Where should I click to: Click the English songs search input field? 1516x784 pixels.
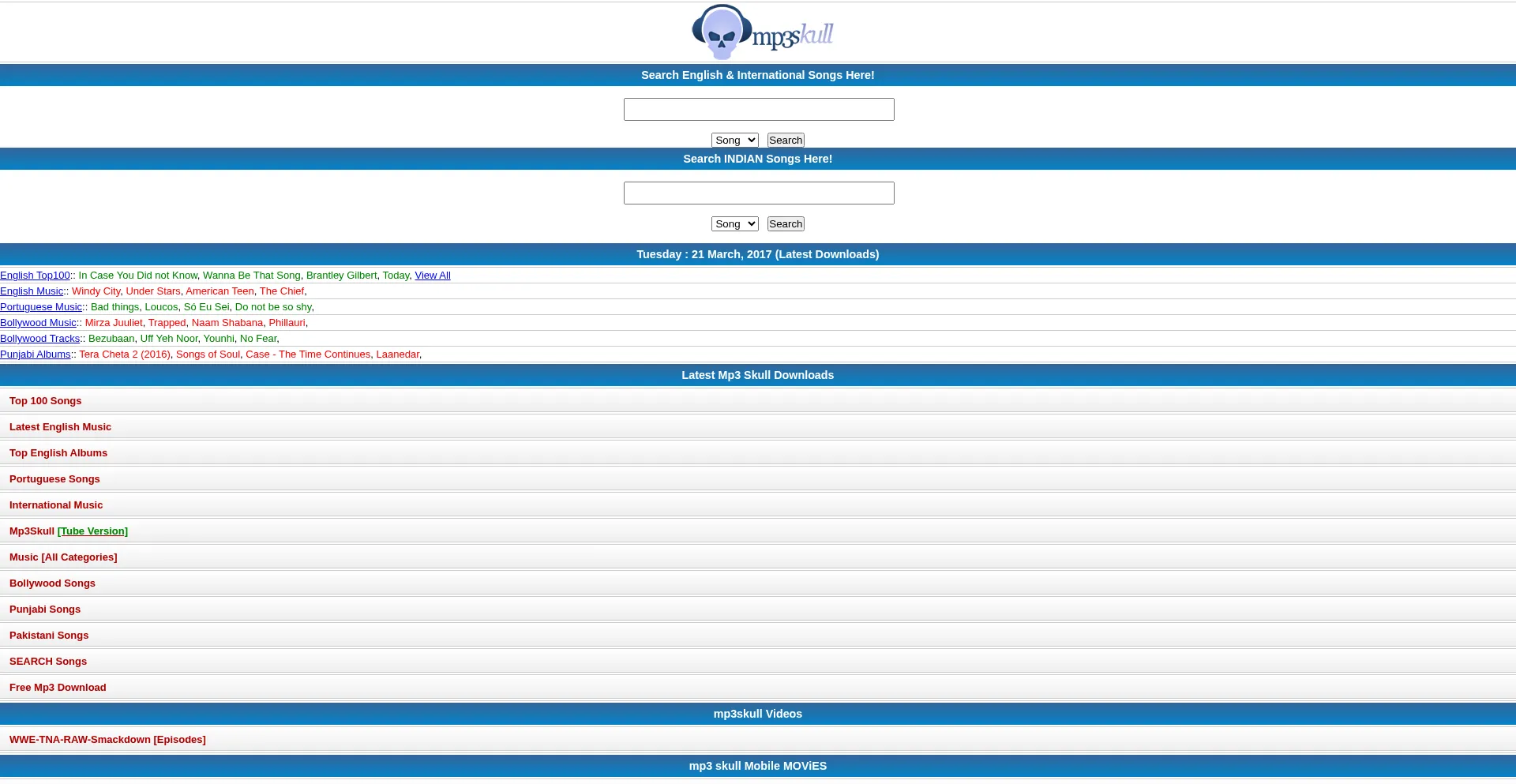point(758,110)
